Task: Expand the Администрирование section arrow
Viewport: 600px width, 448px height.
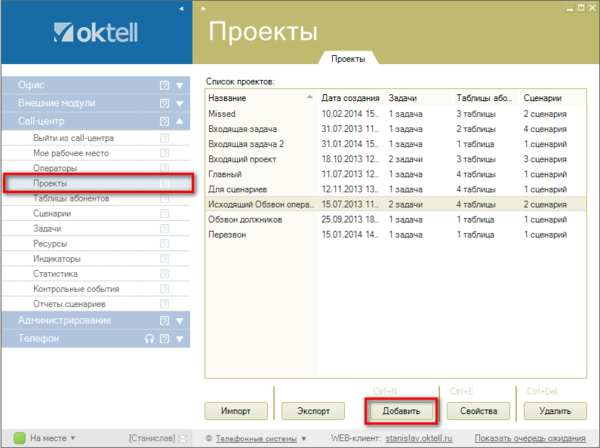Action: (180, 321)
